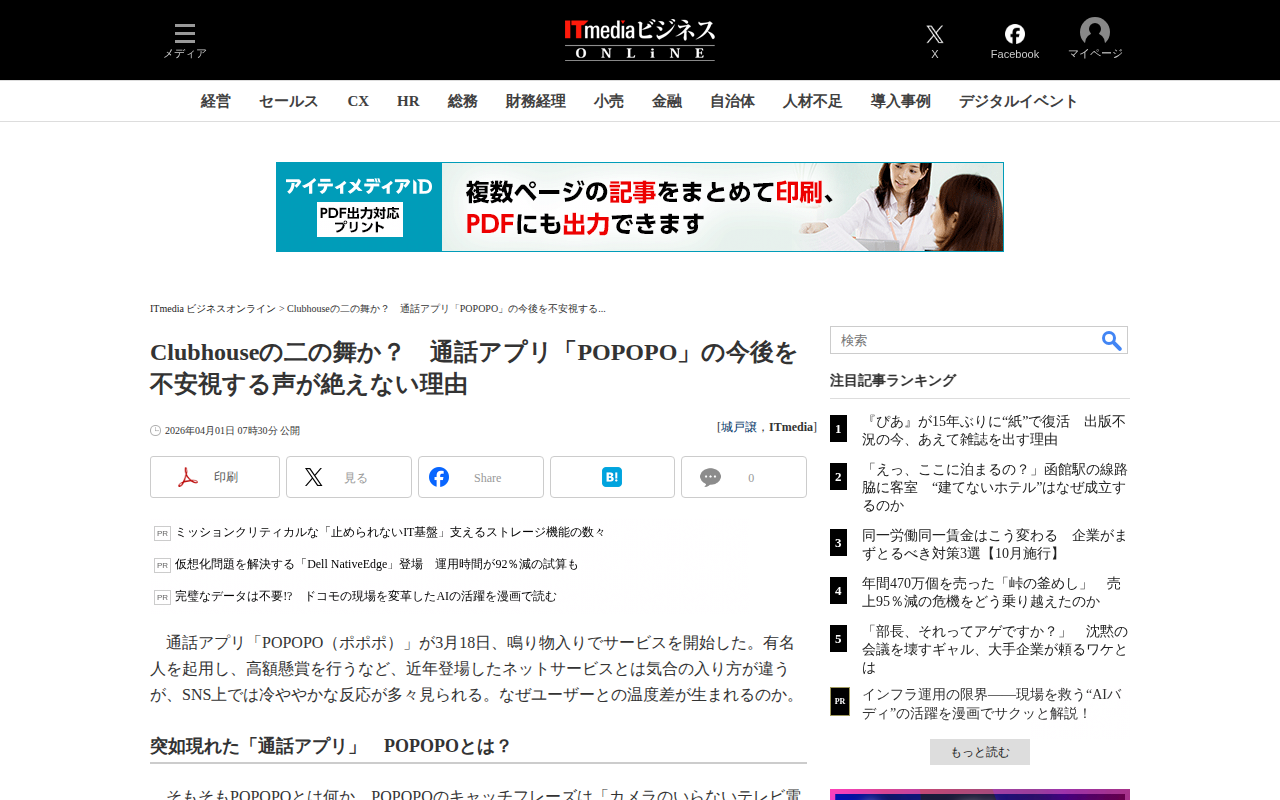
Task: Open the セールス category
Action: 289,101
